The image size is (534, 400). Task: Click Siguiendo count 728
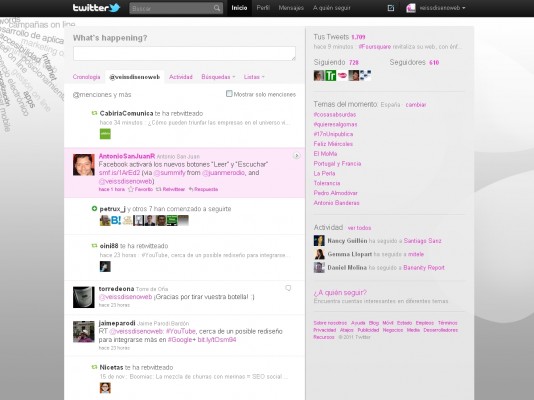354,63
